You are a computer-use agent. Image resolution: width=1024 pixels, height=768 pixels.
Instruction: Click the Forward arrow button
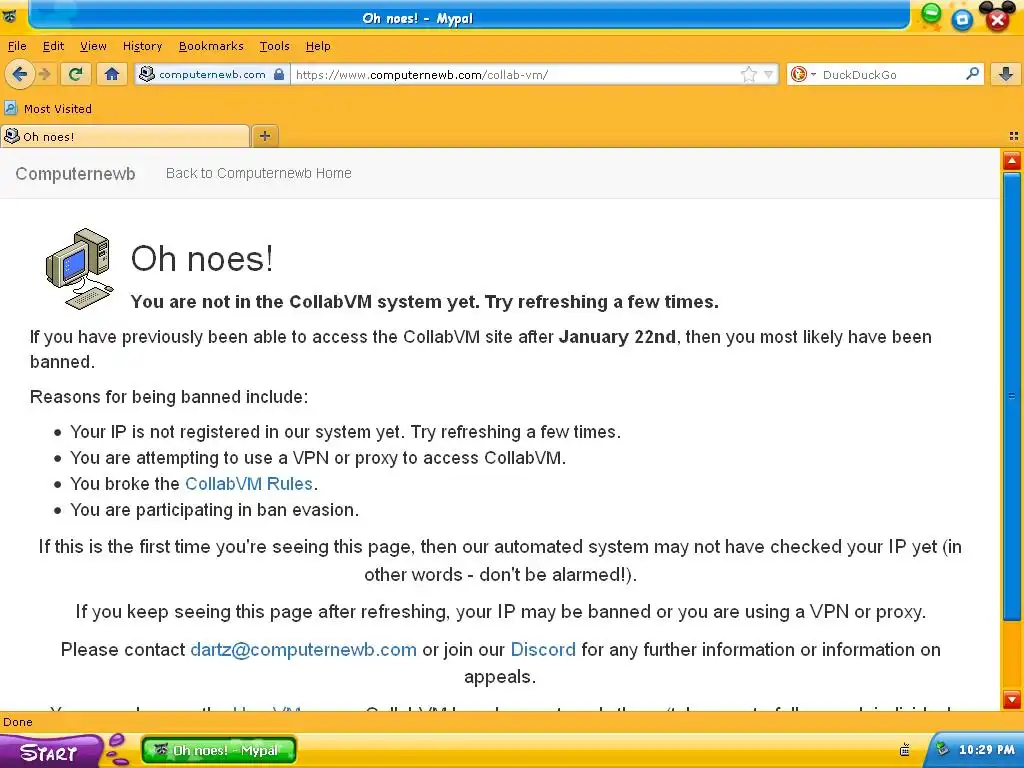[45, 74]
